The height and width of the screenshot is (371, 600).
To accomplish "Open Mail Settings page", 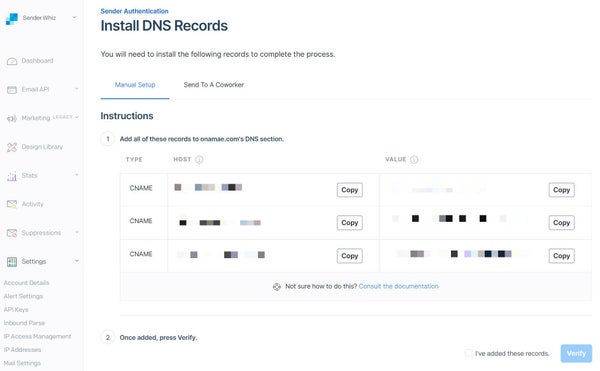I will (x=22, y=363).
